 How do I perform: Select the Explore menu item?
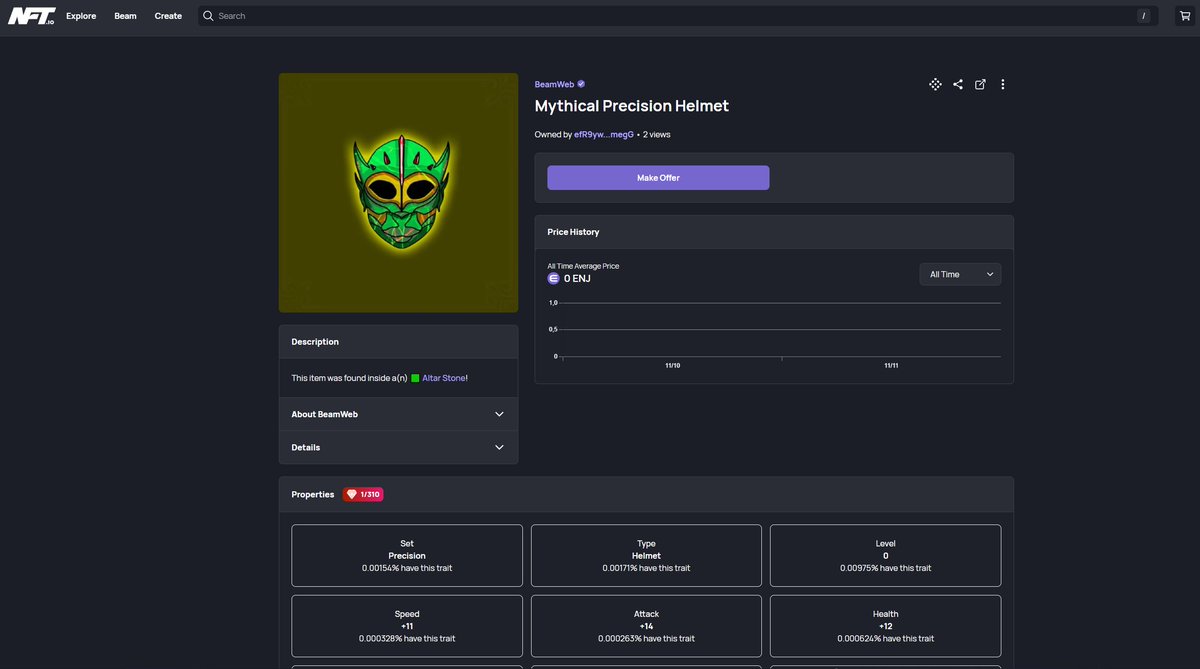[80, 15]
